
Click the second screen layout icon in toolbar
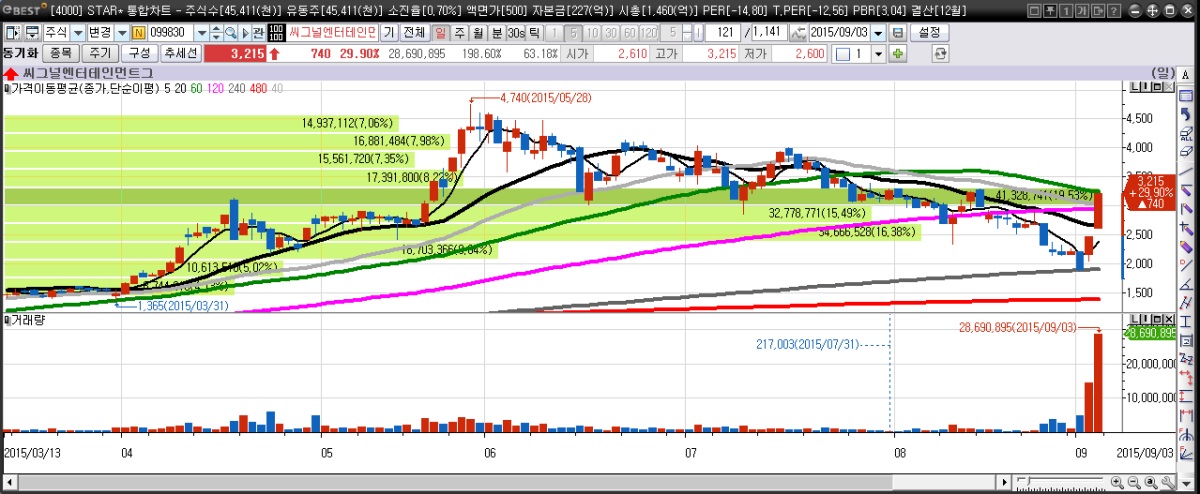point(34,32)
